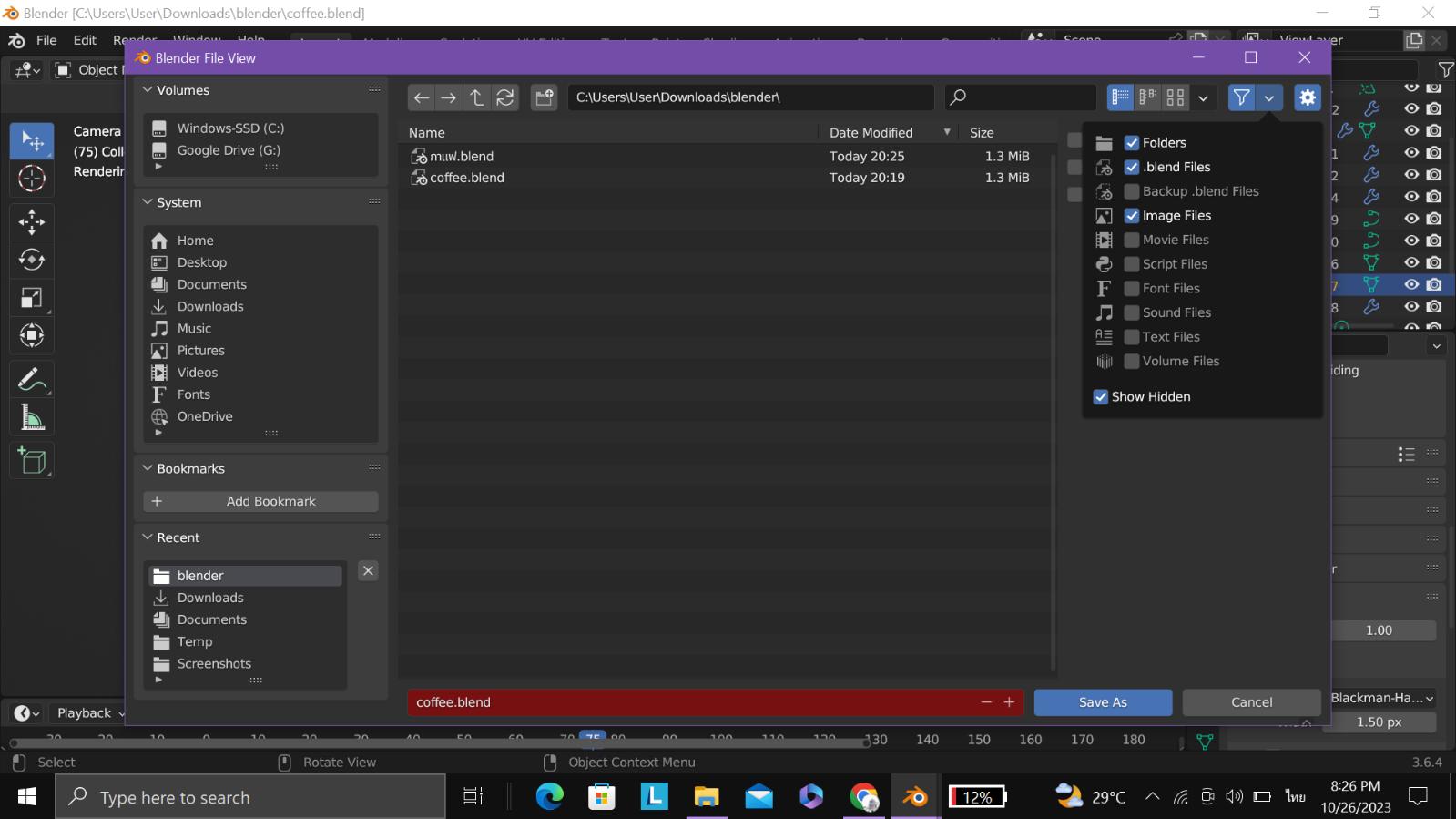The height and width of the screenshot is (819, 1456).
Task: Create a new directory
Action: (544, 97)
